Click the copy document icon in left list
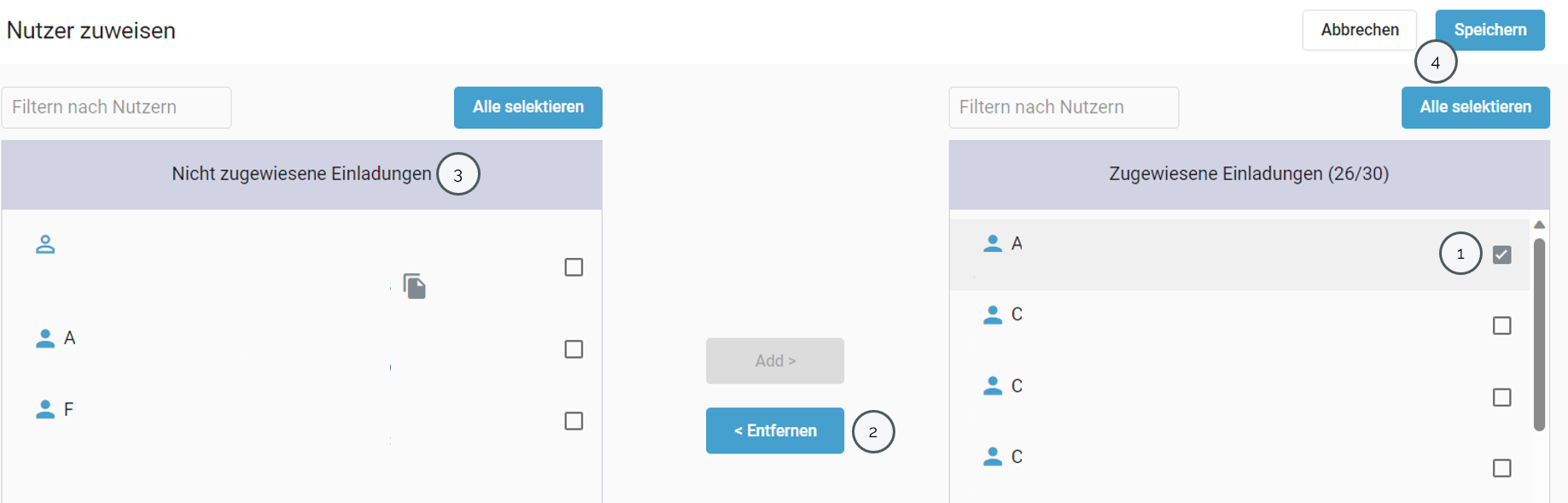 (x=414, y=286)
